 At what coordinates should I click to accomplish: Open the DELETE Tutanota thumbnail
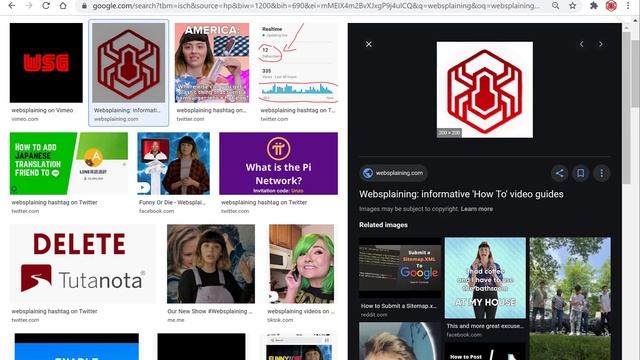[x=82, y=264]
